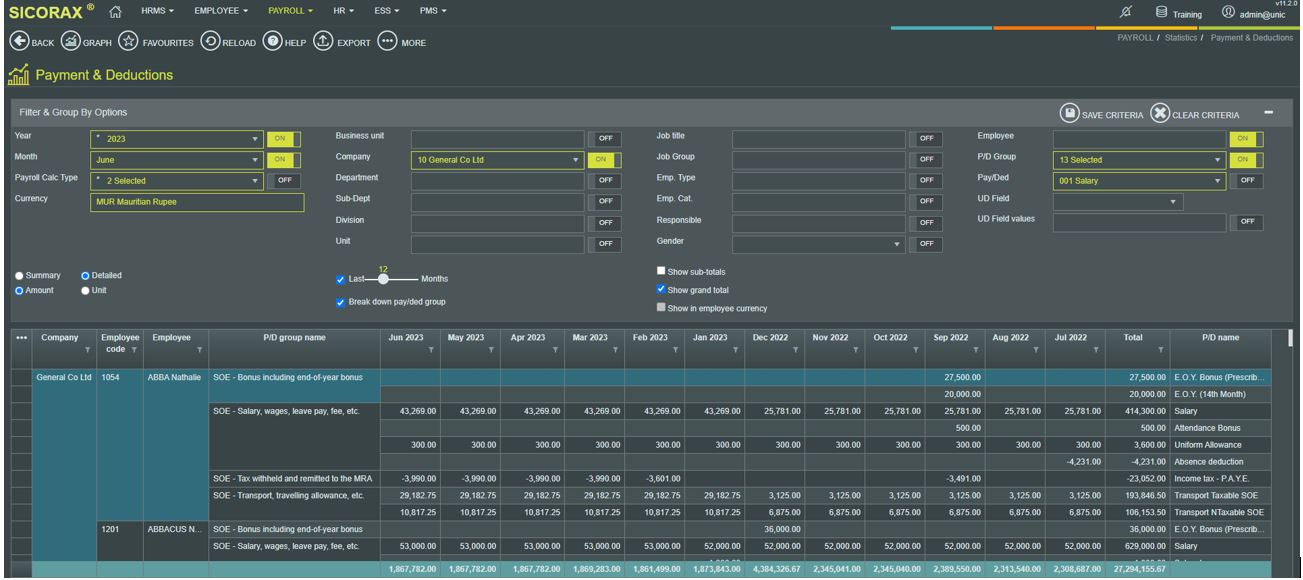Click the Home icon in top bar
This screenshot has height=580, width=1303.
[116, 11]
